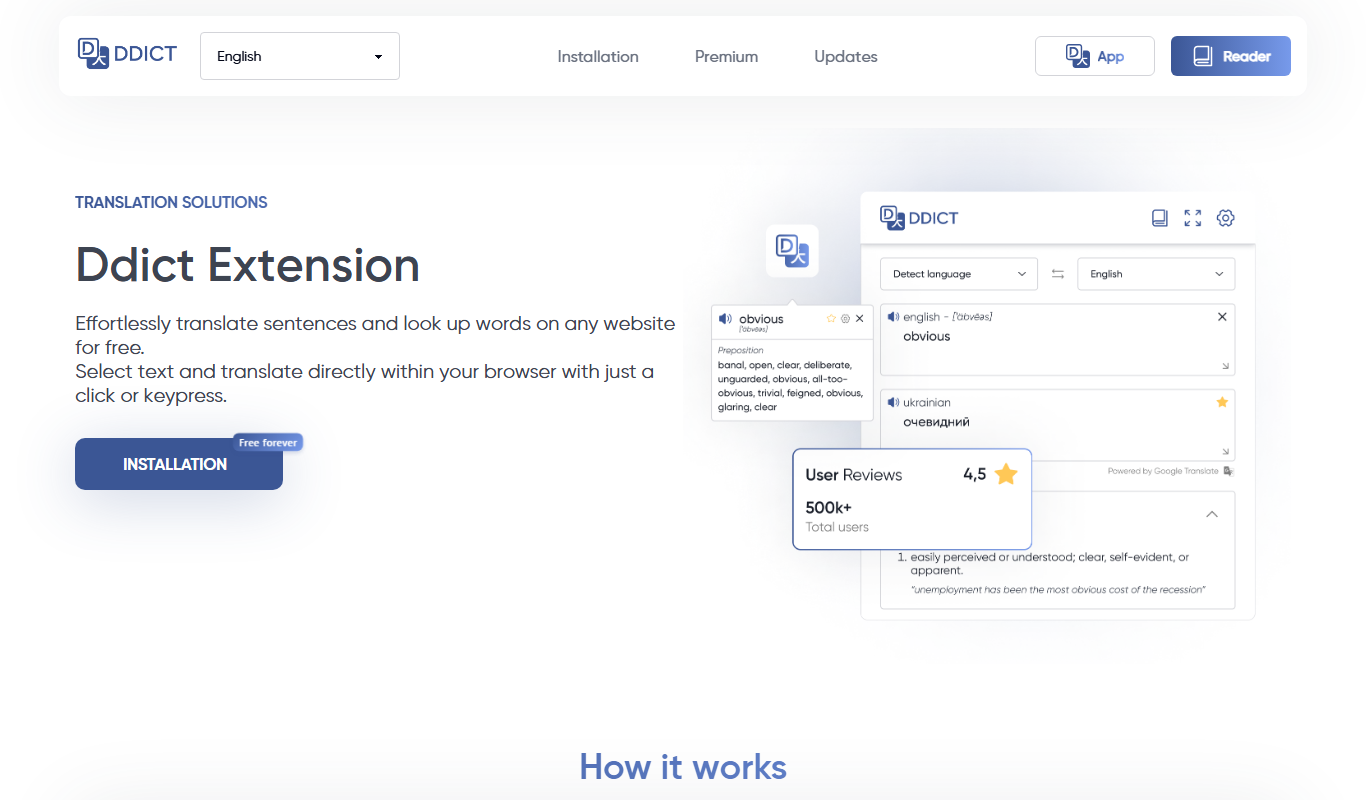The image size is (1366, 800).
Task: Open the target language dropdown set to English
Action: coord(1156,274)
